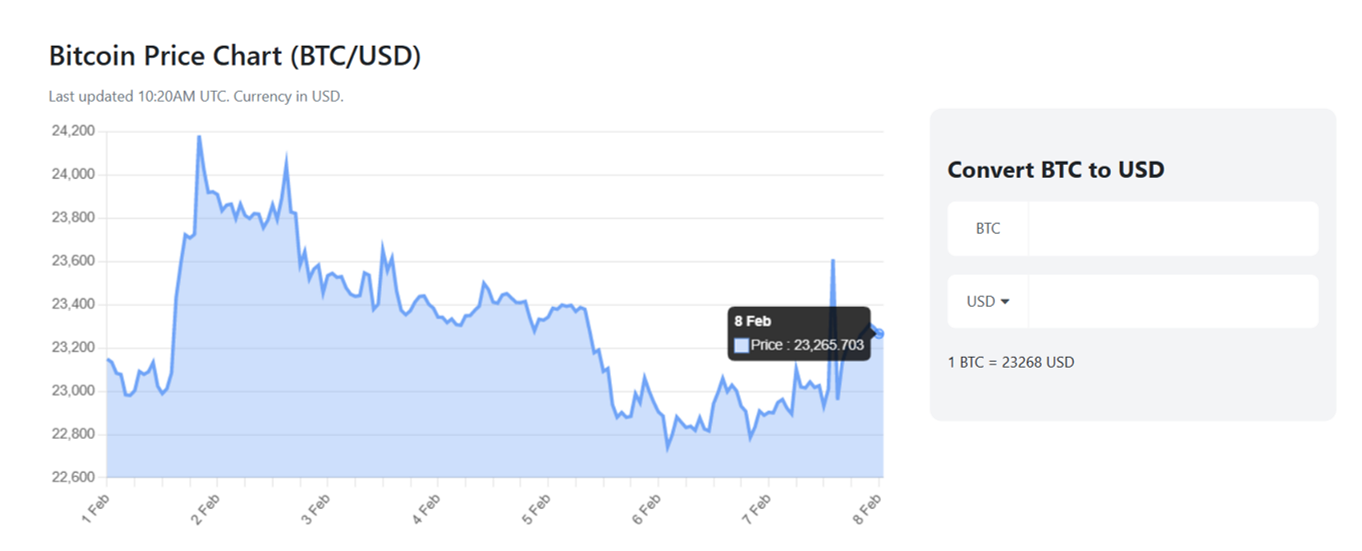This screenshot has height=551, width=1362.
Task: Click the BTC amount input field
Action: pyautogui.click(x=1173, y=229)
